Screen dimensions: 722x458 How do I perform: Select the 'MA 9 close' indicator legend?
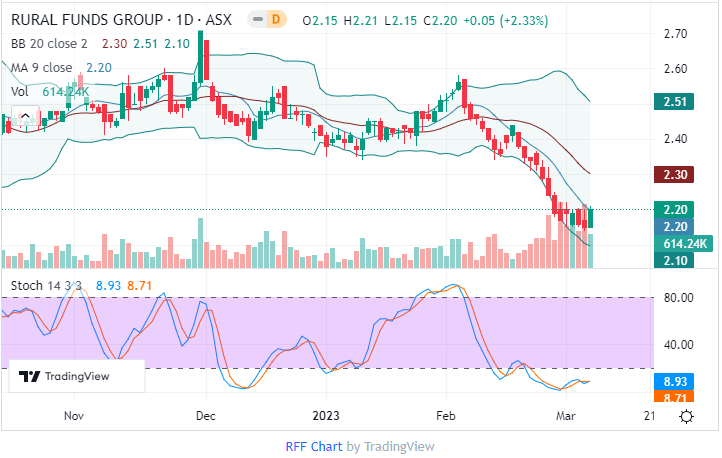click(x=42, y=67)
